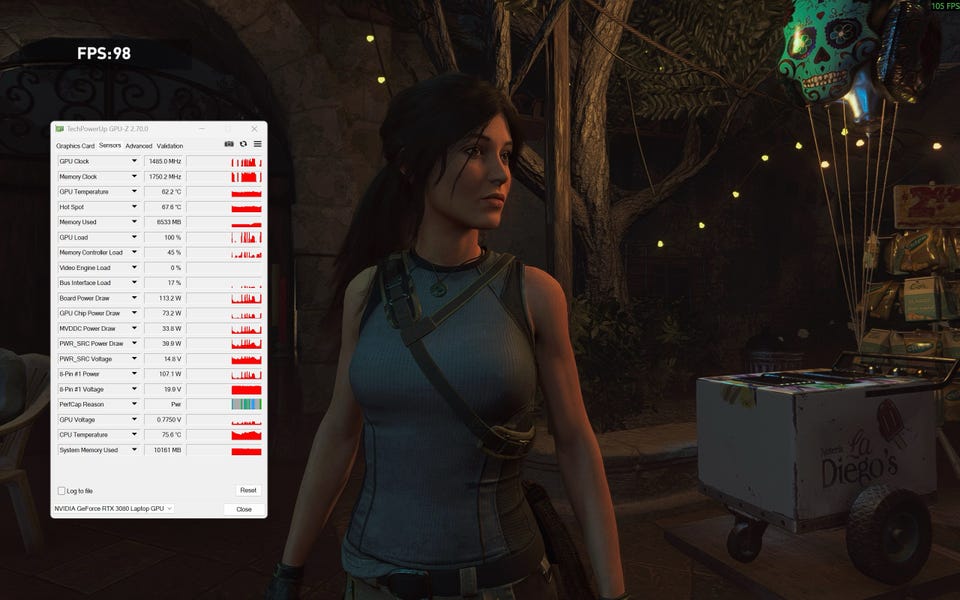The image size is (960, 600).
Task: Click the GPU Clock history graph
Action: (x=224, y=161)
